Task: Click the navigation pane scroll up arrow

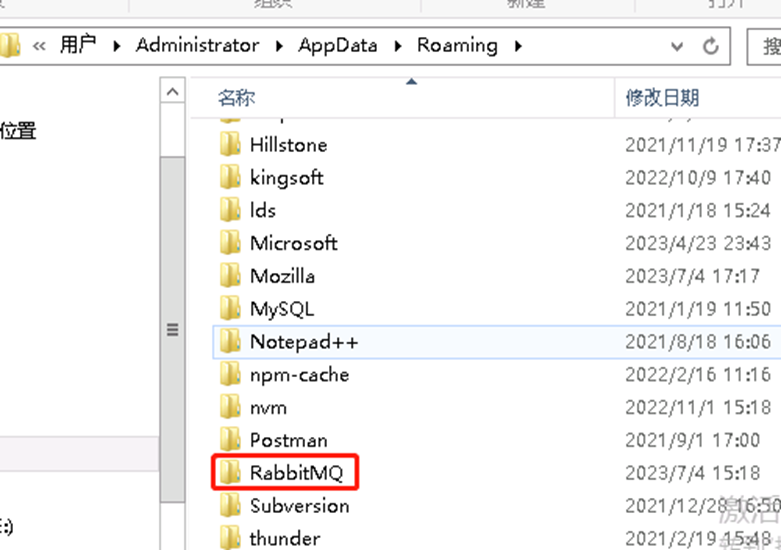Action: [173, 92]
